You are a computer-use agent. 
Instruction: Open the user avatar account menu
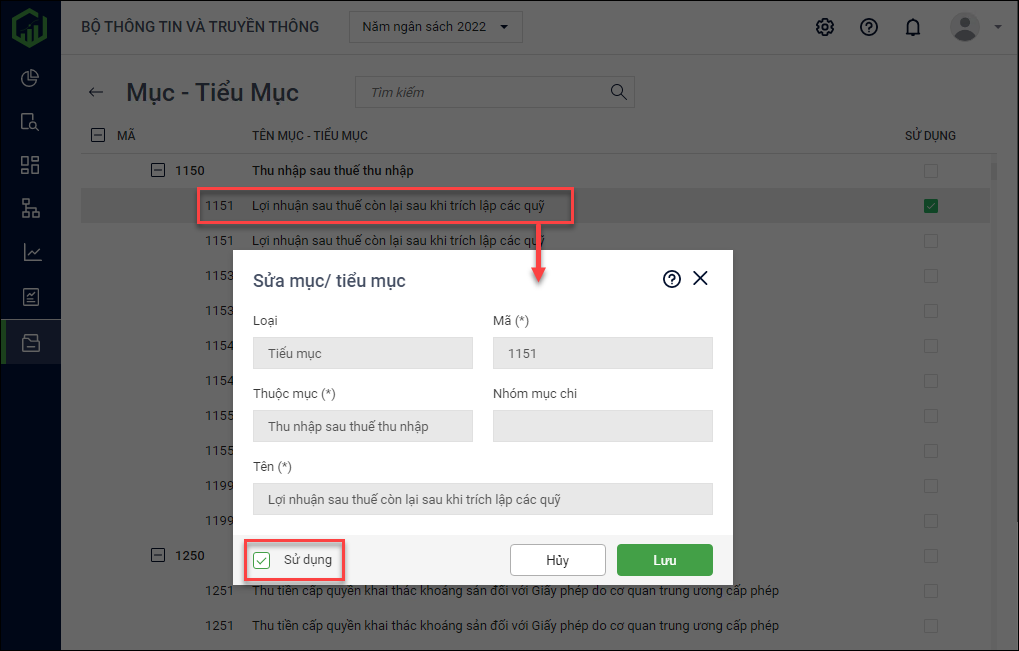click(965, 27)
